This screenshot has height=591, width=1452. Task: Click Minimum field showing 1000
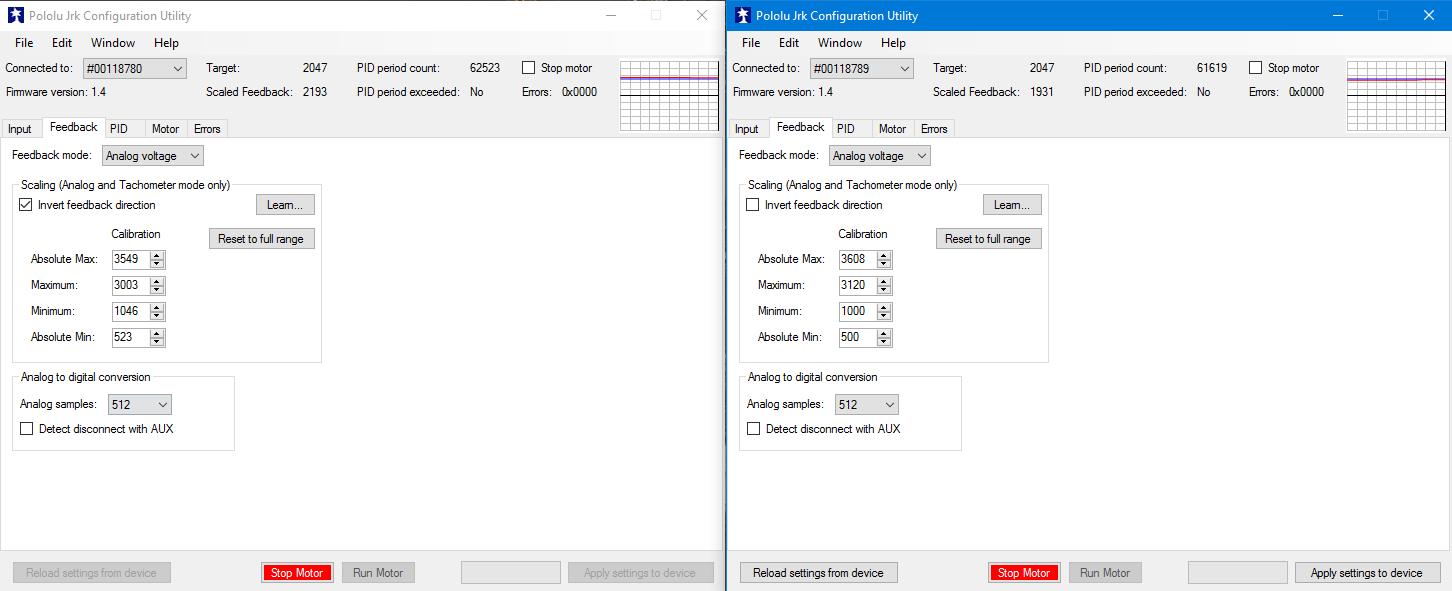(858, 311)
